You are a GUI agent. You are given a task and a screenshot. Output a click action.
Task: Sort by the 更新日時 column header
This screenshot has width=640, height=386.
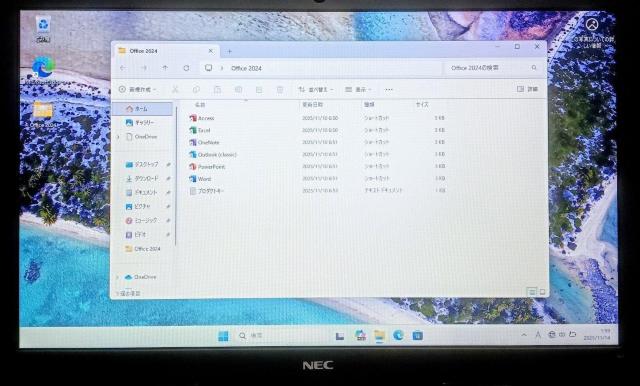(x=312, y=105)
